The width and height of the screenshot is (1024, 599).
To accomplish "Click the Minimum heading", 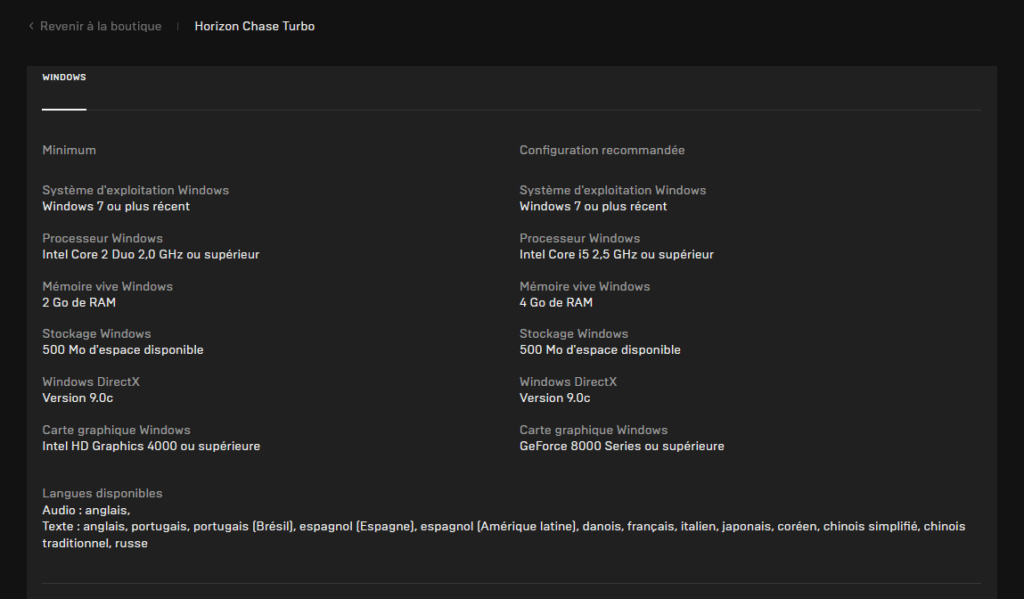I will point(69,150).
